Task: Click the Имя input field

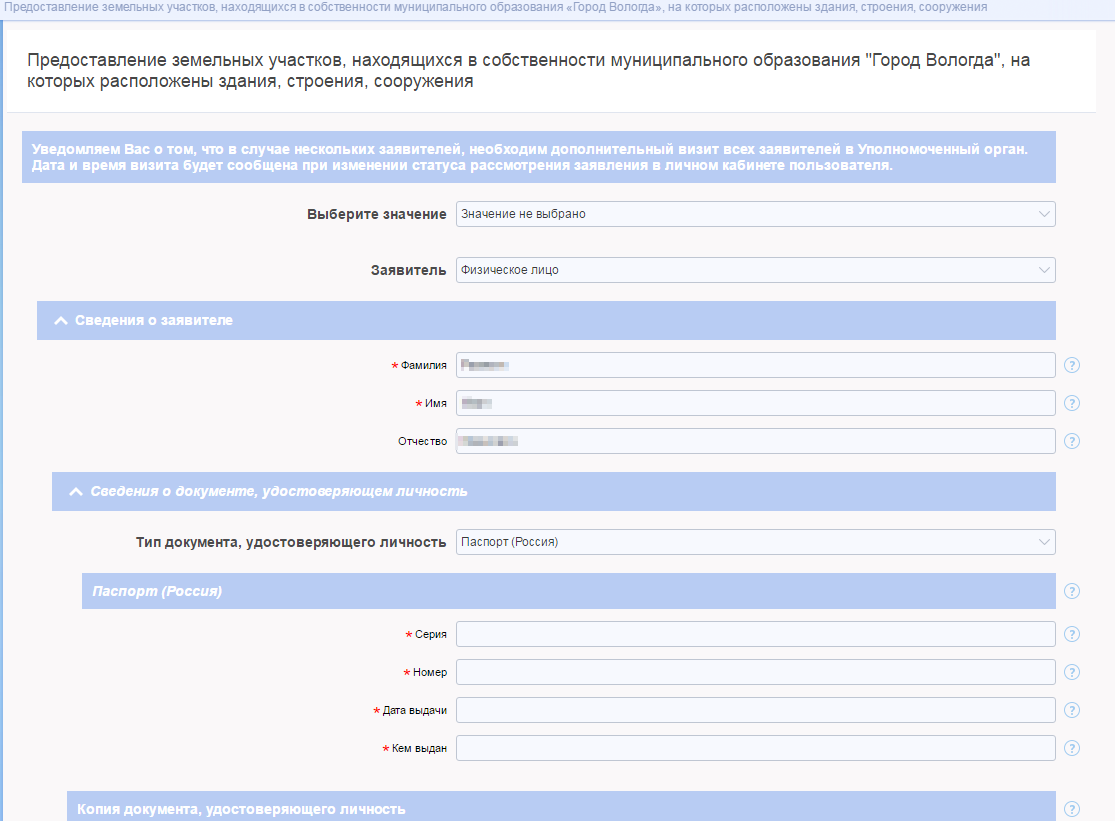Action: pyautogui.click(x=755, y=403)
